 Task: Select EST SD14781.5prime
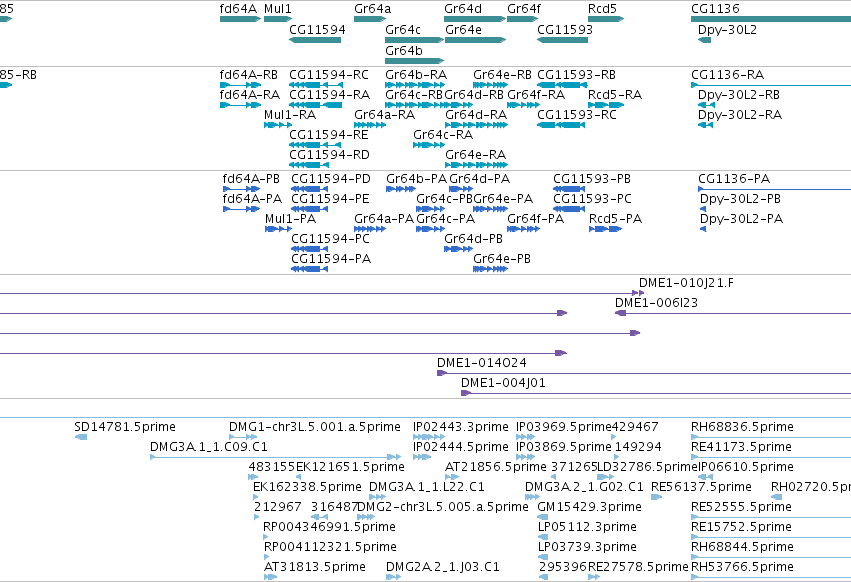click(125, 427)
